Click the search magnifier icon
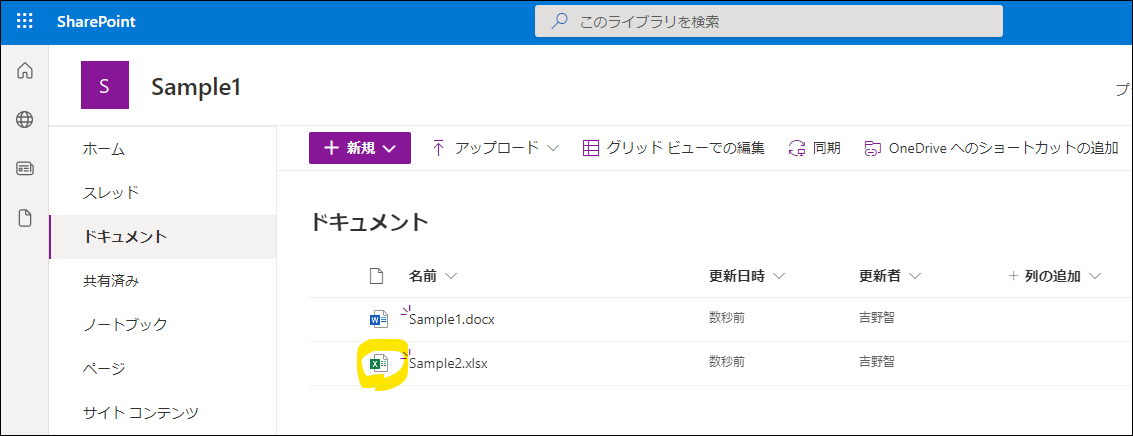 (x=559, y=22)
